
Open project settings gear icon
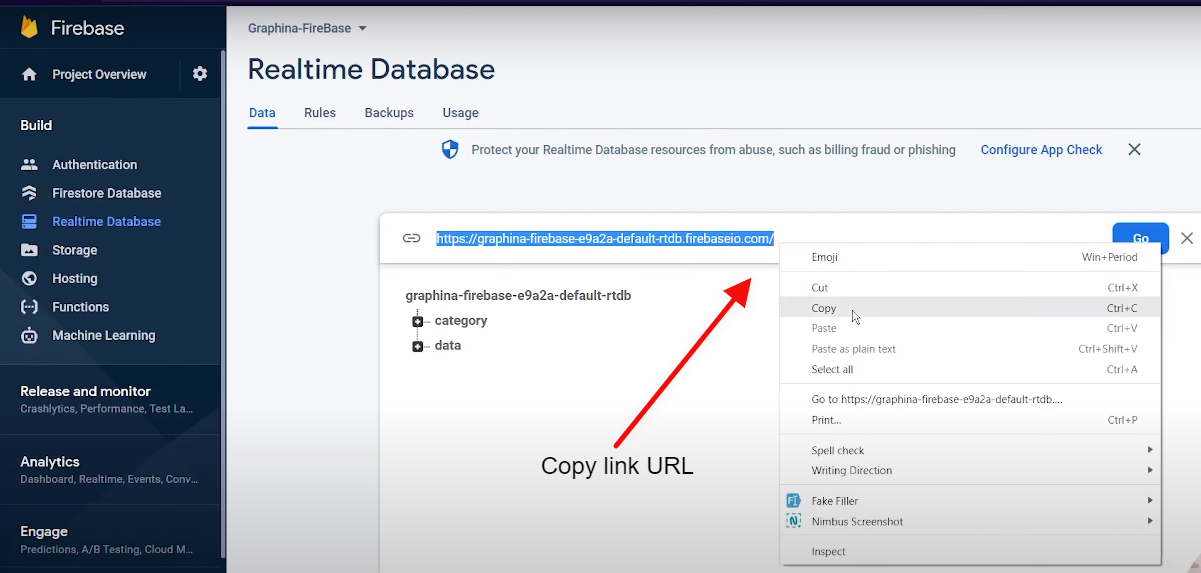200,74
